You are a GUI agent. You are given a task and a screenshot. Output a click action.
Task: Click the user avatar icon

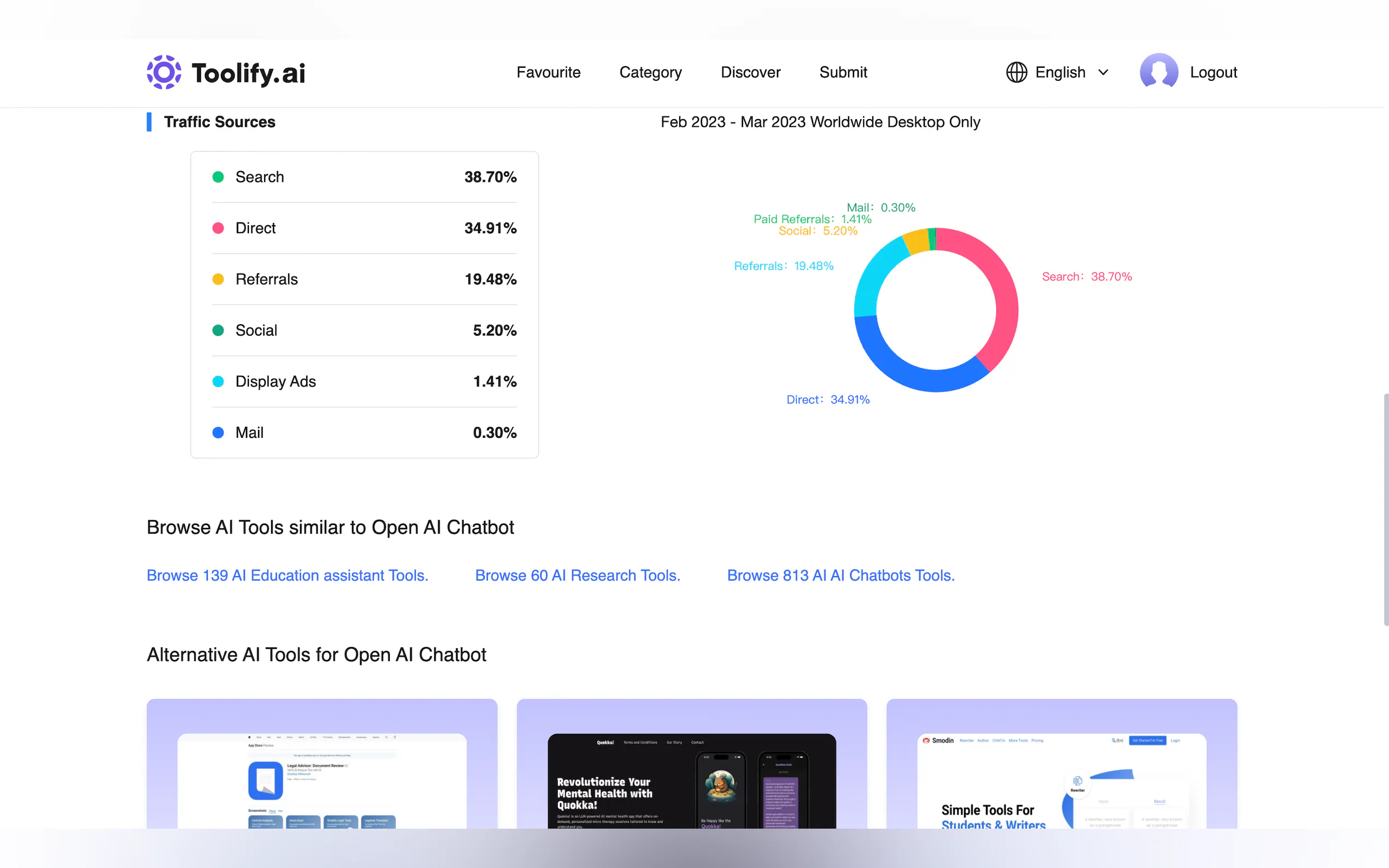pyautogui.click(x=1158, y=72)
